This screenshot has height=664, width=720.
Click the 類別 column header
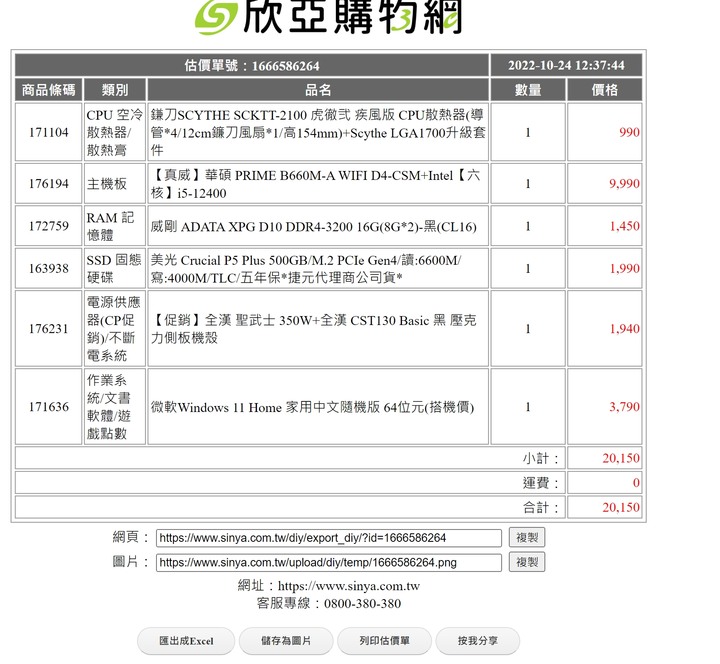coord(115,90)
